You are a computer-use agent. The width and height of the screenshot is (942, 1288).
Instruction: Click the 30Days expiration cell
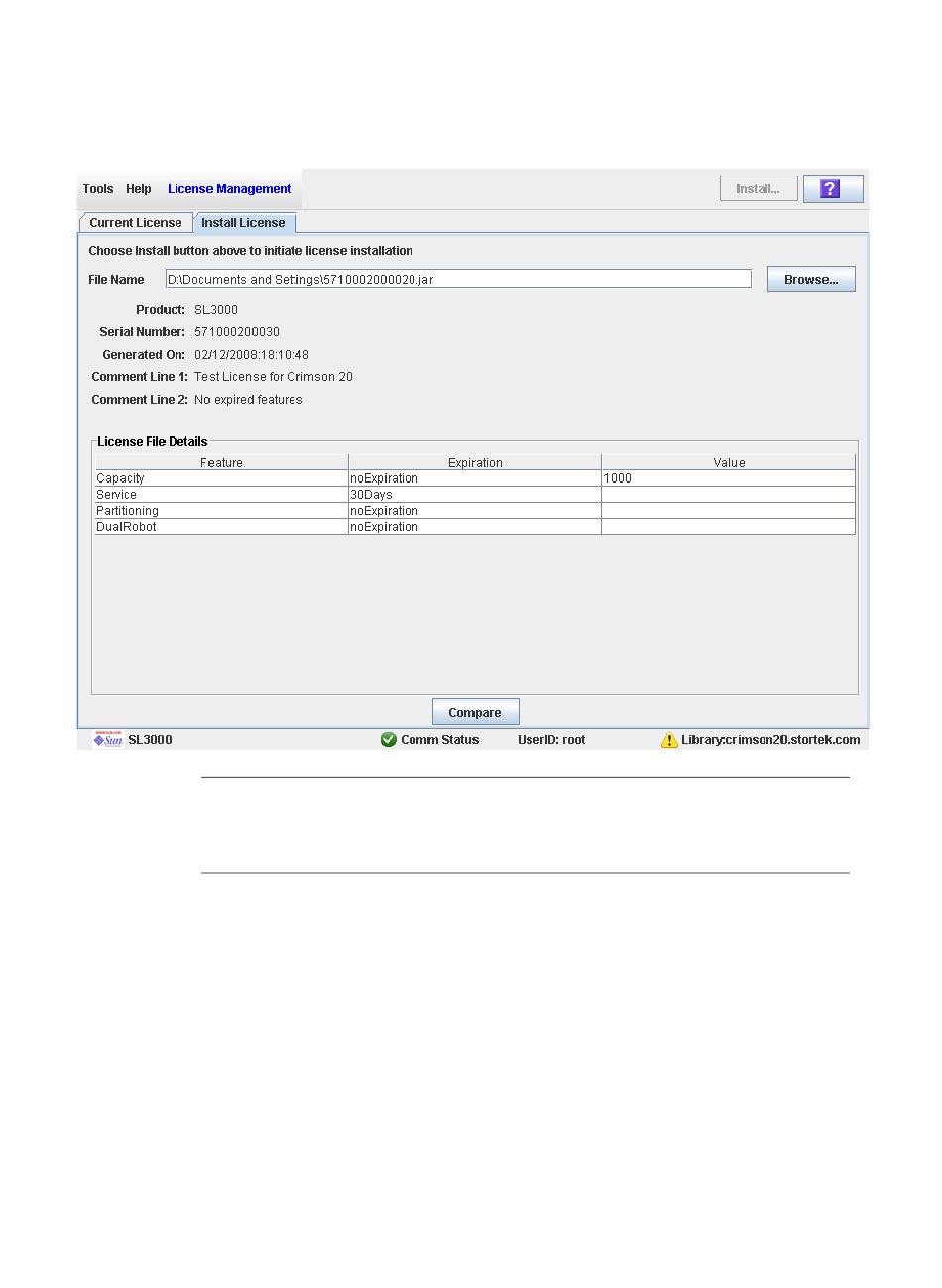[x=475, y=495]
